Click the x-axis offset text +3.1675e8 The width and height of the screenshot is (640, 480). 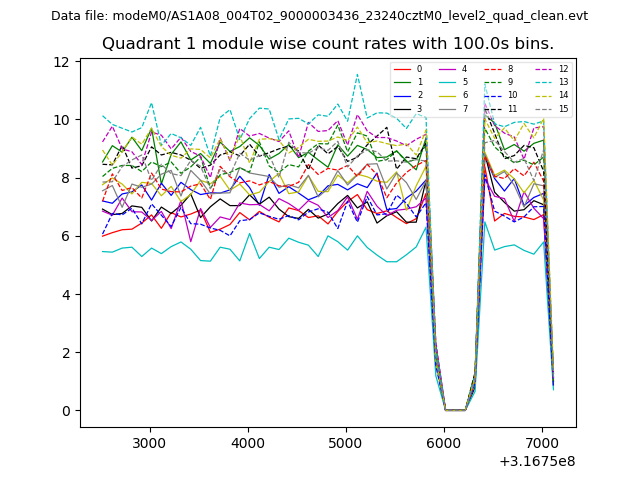535,462
